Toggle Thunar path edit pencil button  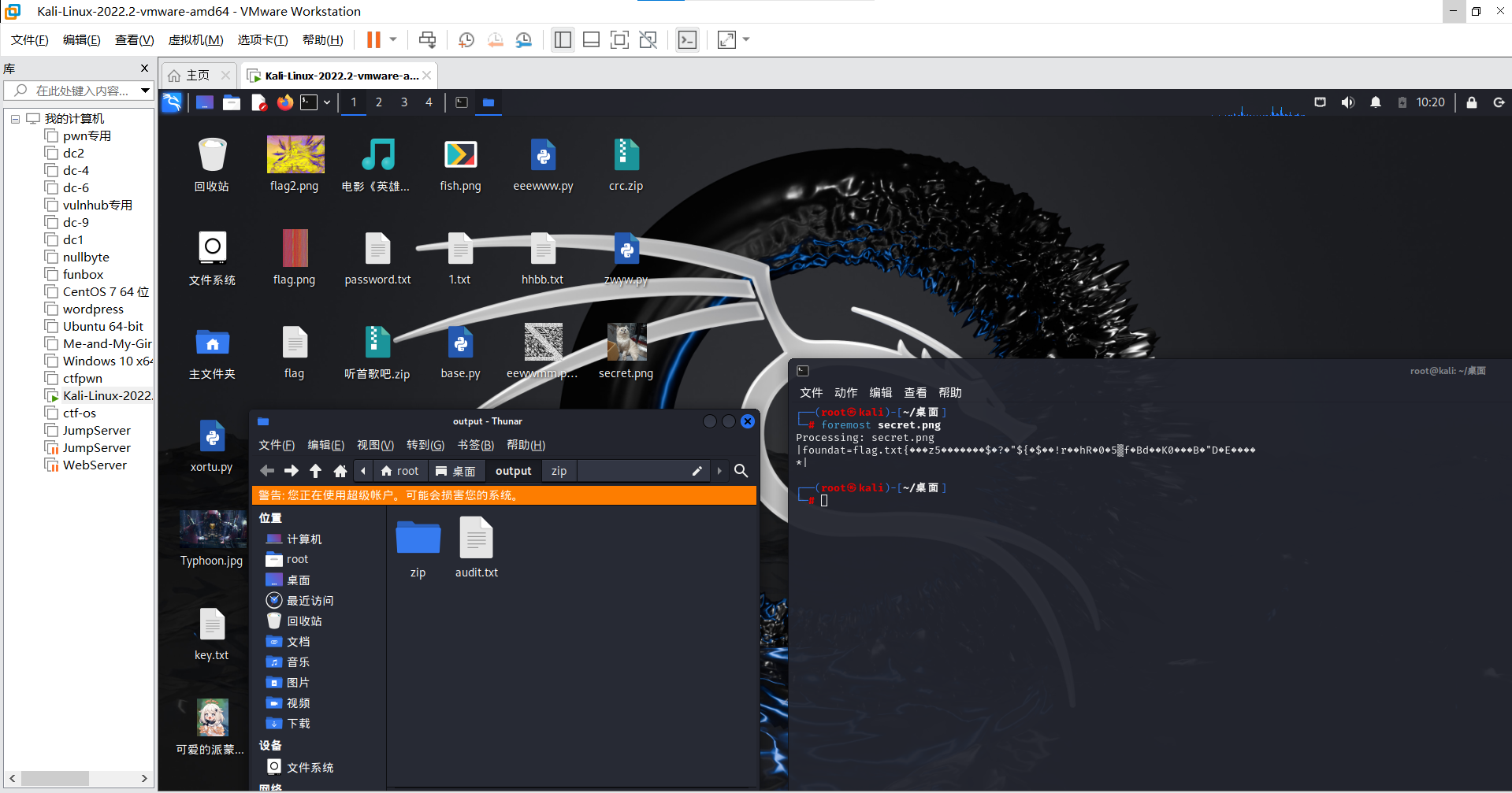pyautogui.click(x=697, y=471)
